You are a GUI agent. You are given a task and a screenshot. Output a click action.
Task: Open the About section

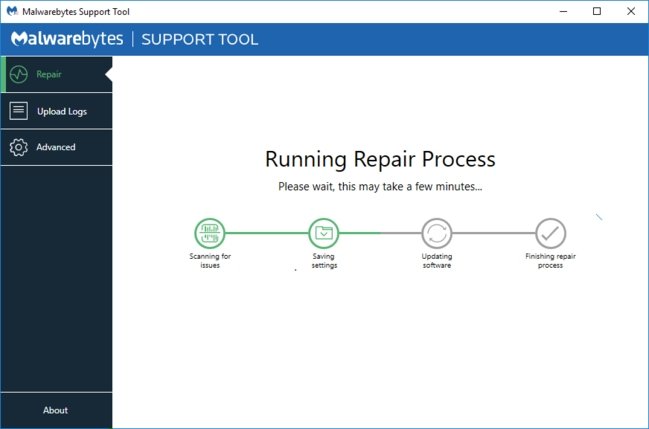(x=56, y=410)
